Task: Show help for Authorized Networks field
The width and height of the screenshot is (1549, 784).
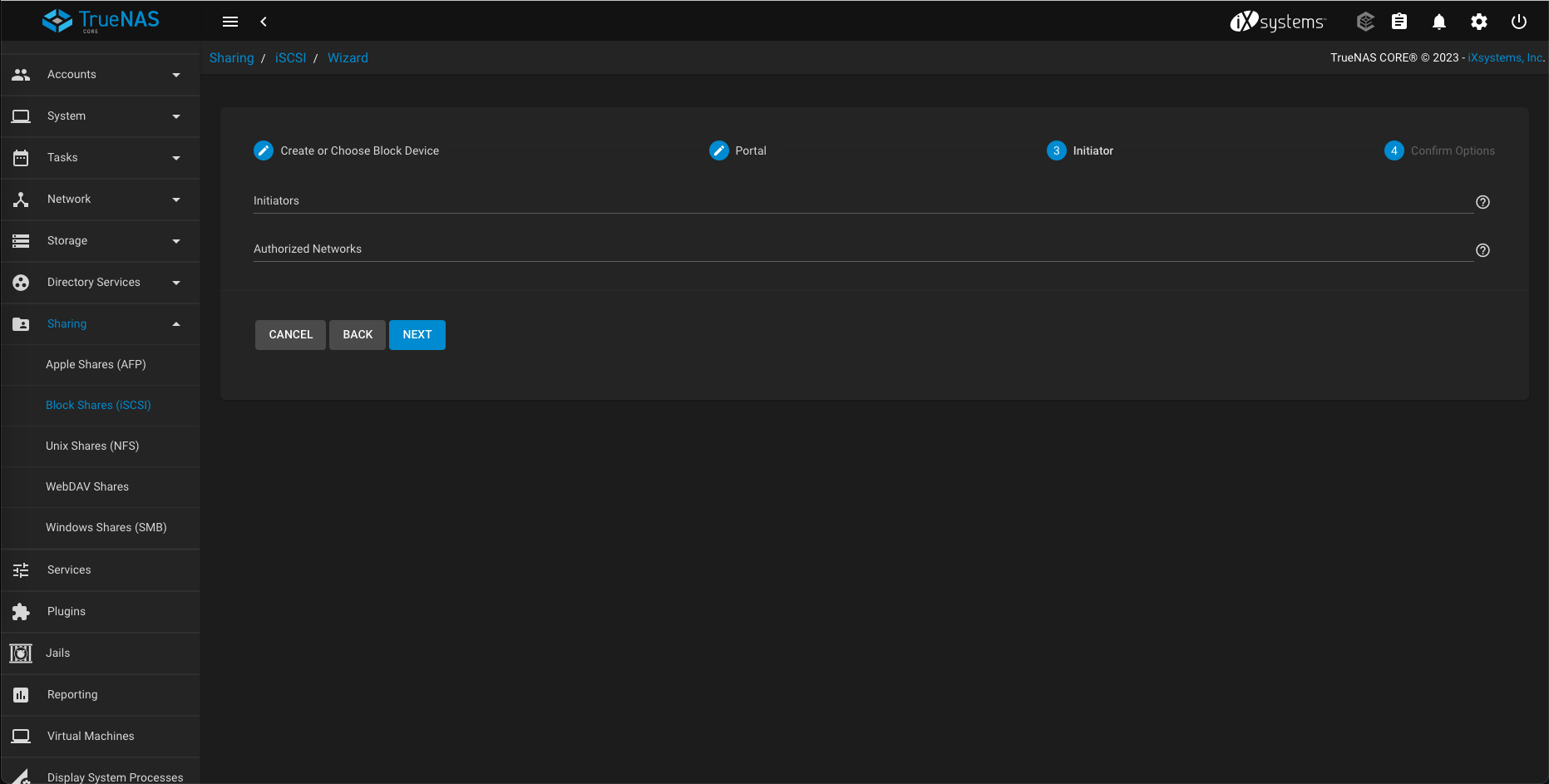Action: tap(1482, 250)
